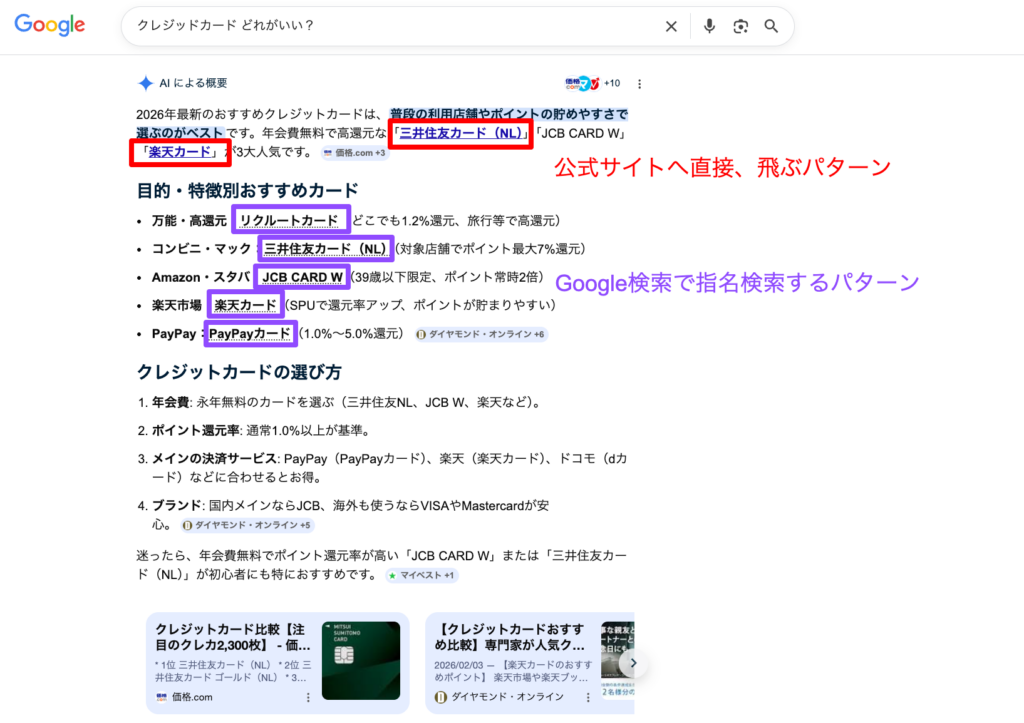
Task: Open 三井住友カード（NL） link in intro paragraph
Action: (459, 133)
